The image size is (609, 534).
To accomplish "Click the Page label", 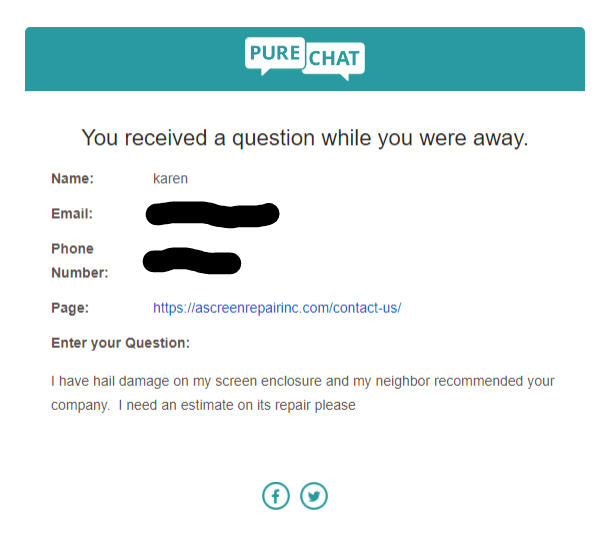I will (70, 308).
